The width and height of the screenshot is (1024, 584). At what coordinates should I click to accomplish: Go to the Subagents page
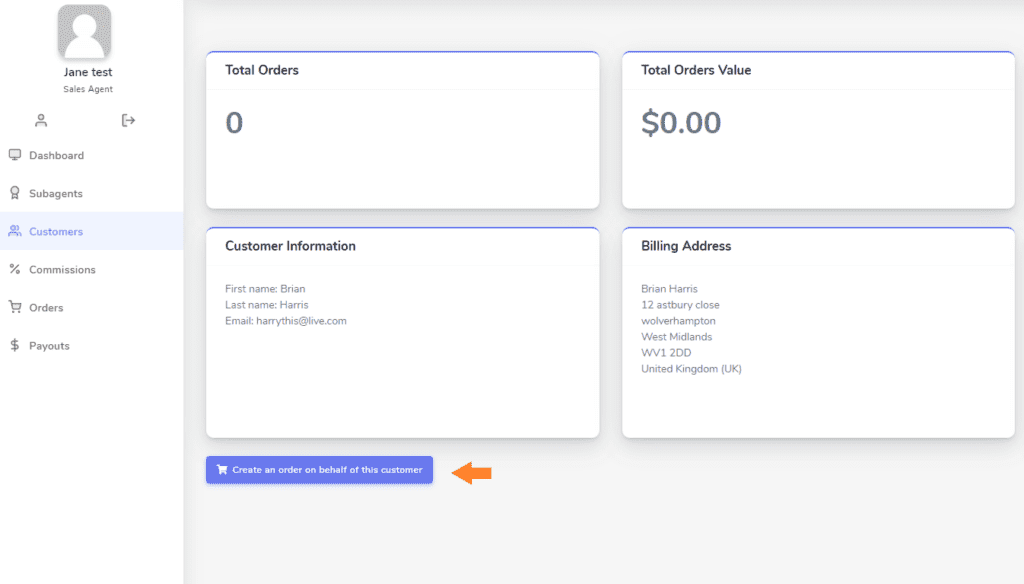91,193
